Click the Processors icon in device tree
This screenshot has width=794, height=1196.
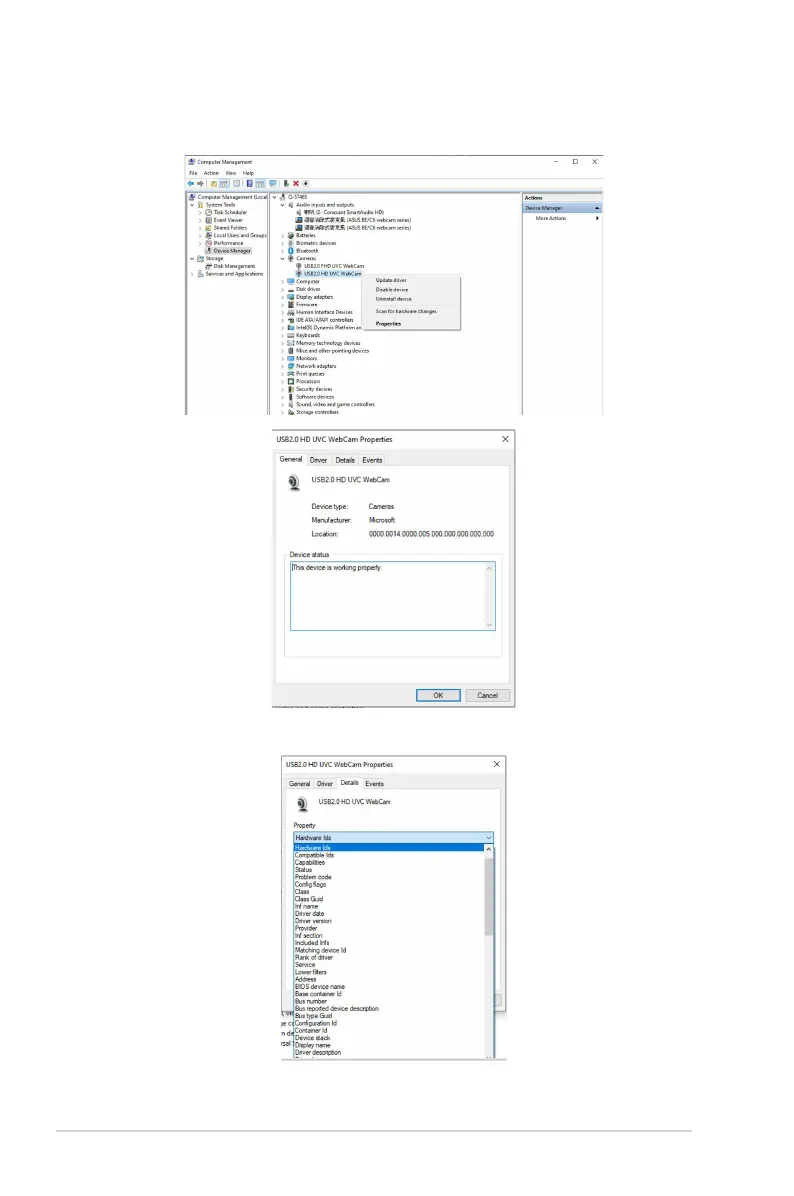click(x=291, y=381)
